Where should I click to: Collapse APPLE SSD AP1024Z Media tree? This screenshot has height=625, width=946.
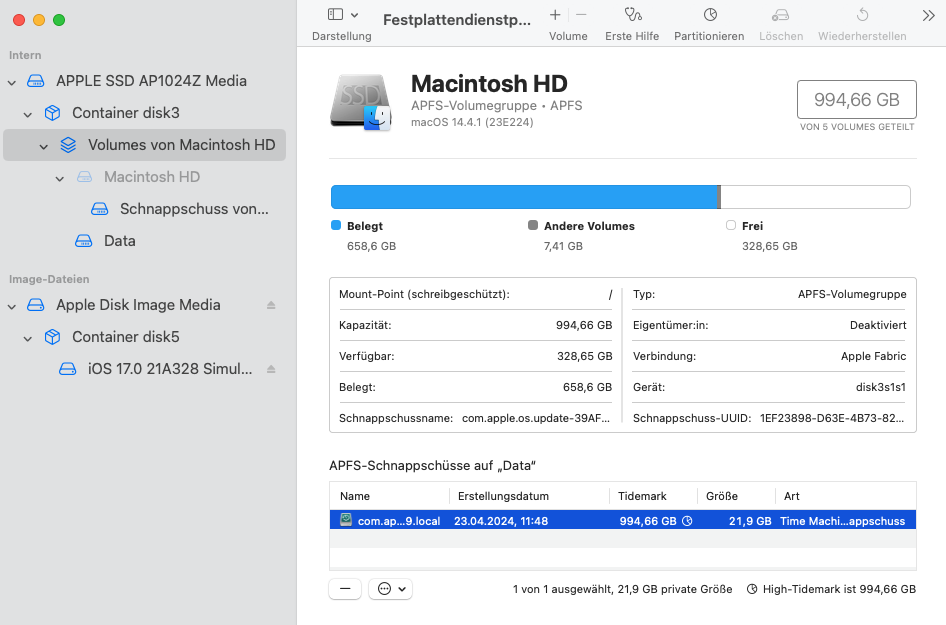[x=11, y=82]
